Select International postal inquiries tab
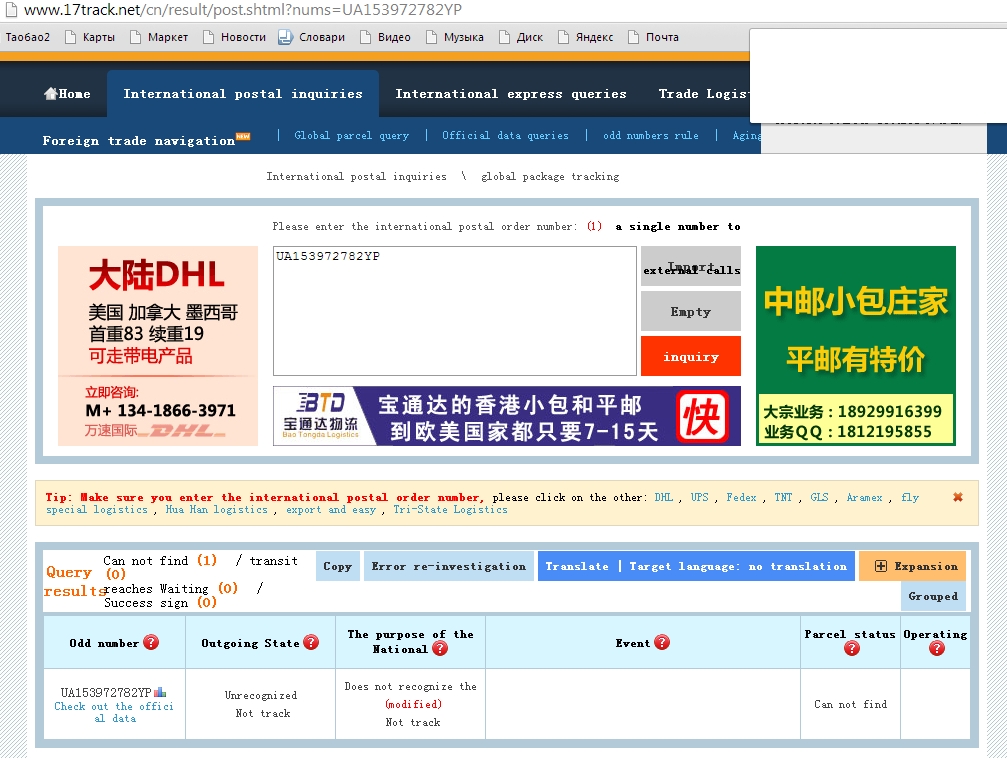Viewport: 1007px width, 758px height. [x=243, y=94]
